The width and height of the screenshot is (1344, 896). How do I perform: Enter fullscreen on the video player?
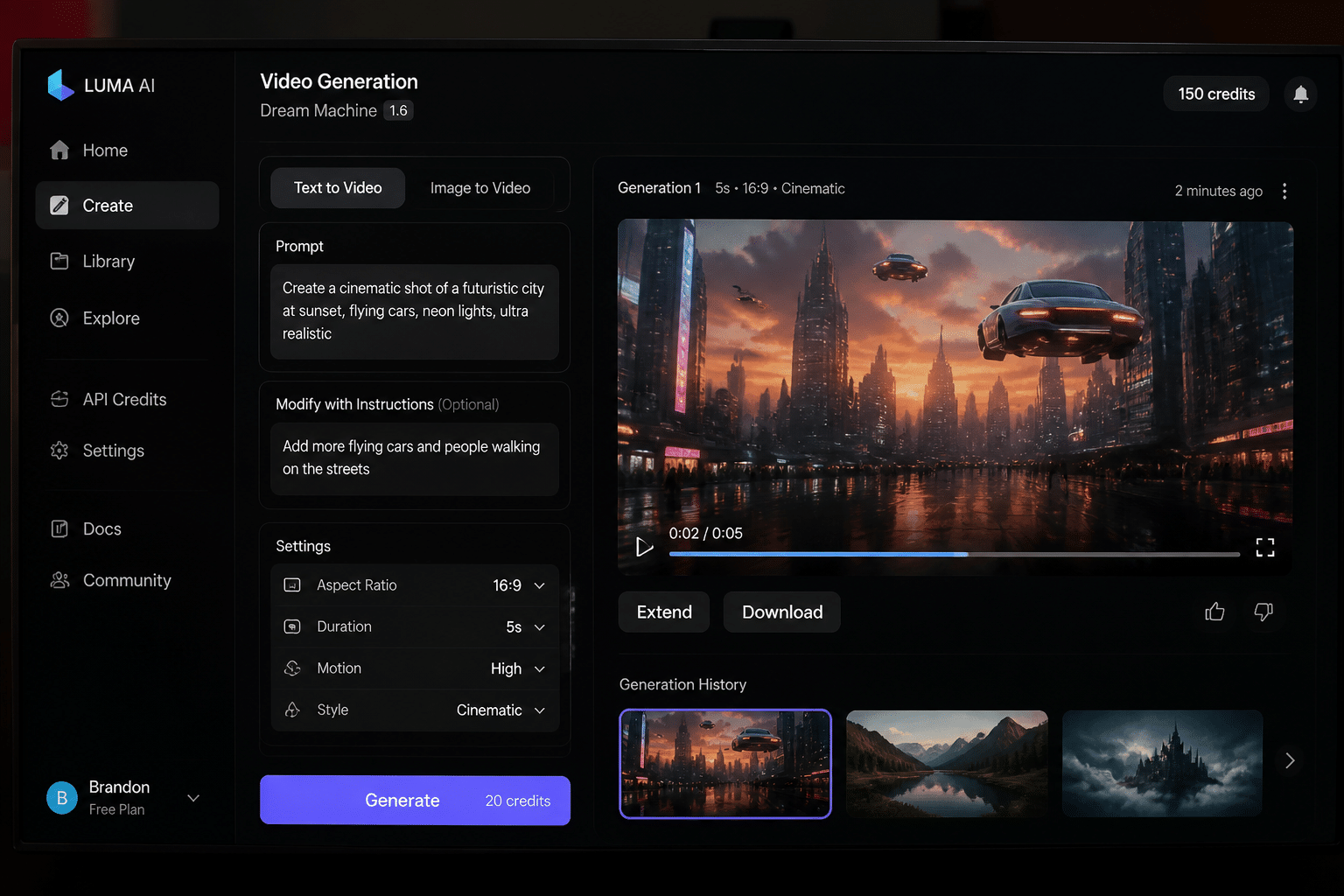pos(1265,548)
